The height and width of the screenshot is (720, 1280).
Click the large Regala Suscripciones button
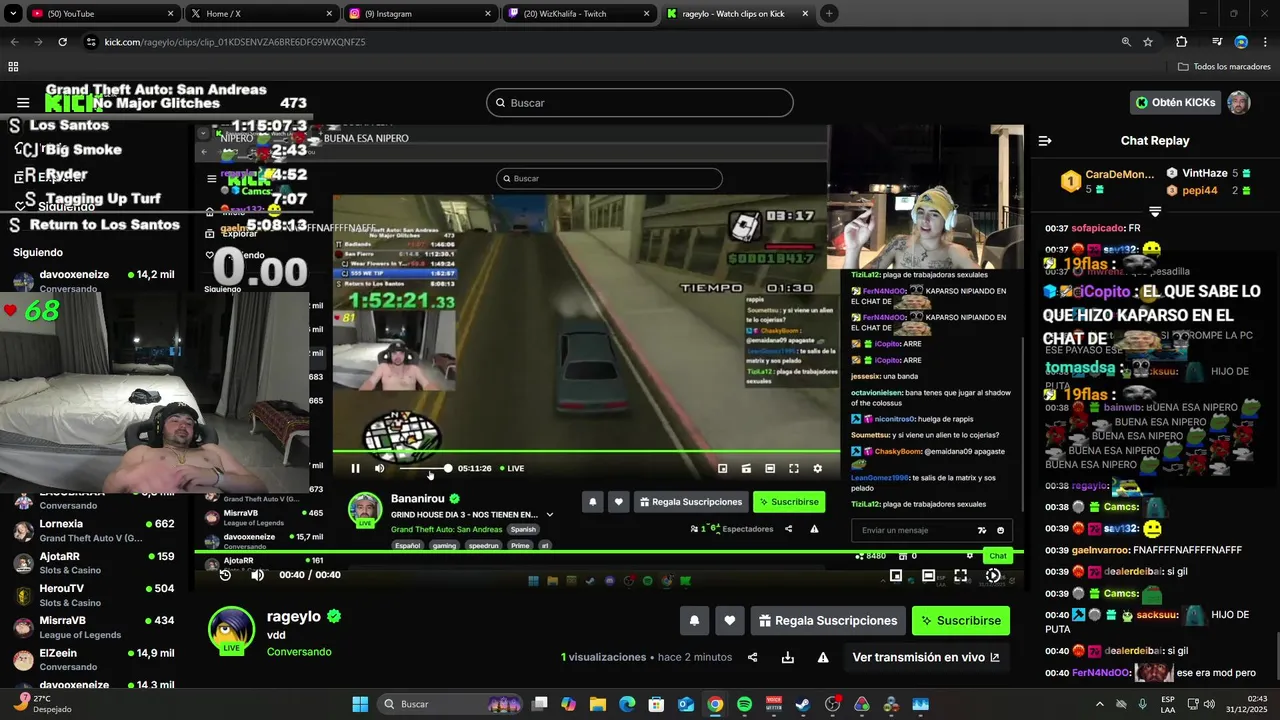tap(828, 620)
